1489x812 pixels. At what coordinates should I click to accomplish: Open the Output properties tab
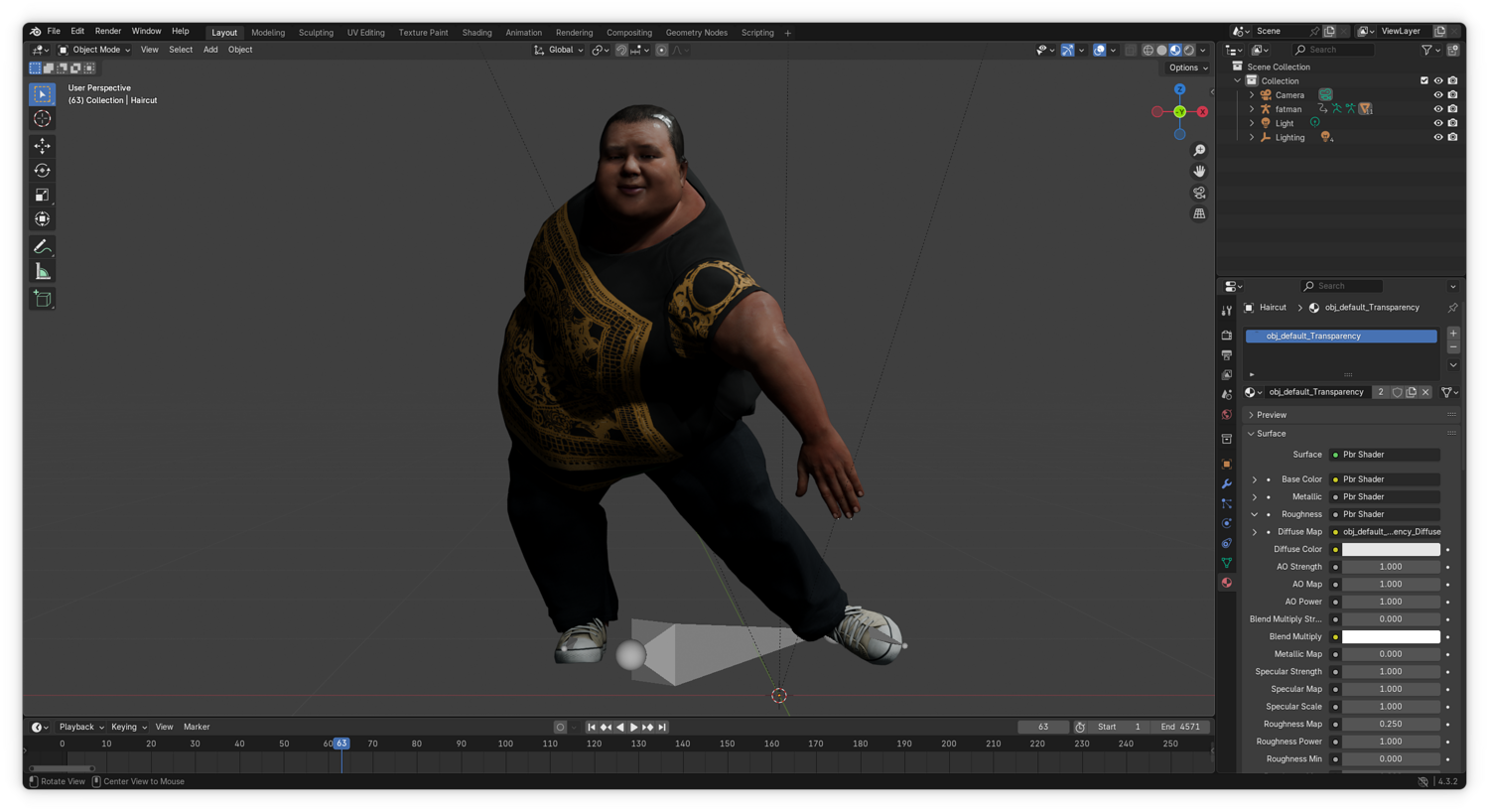tap(1227, 355)
